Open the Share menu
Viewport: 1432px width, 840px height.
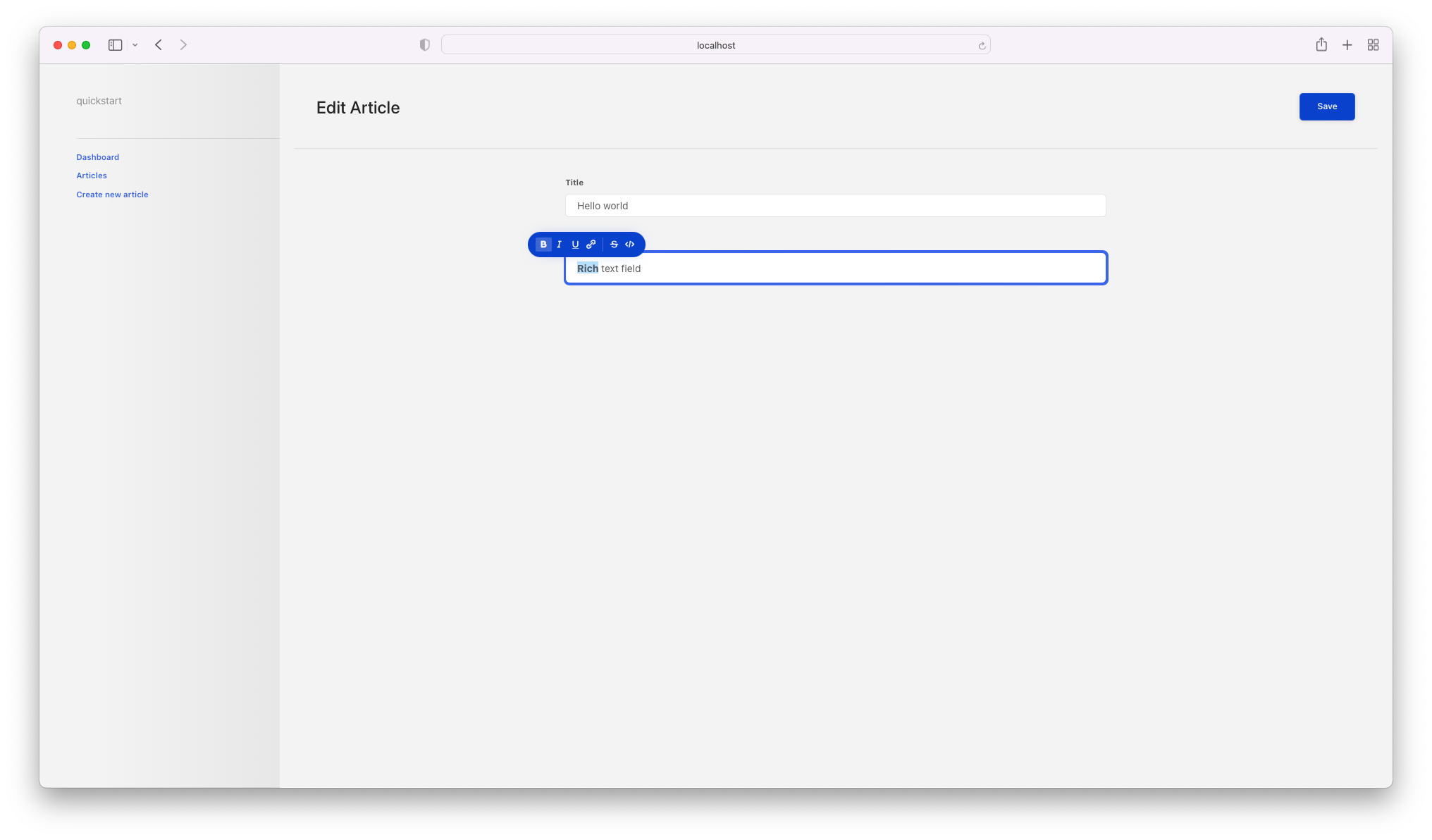[x=1321, y=45]
